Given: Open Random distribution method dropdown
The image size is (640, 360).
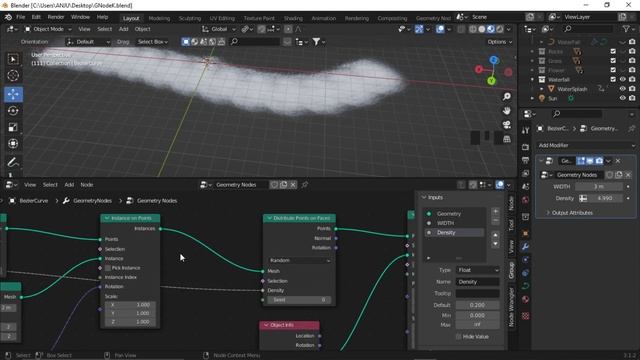Looking at the screenshot, I should 299,260.
